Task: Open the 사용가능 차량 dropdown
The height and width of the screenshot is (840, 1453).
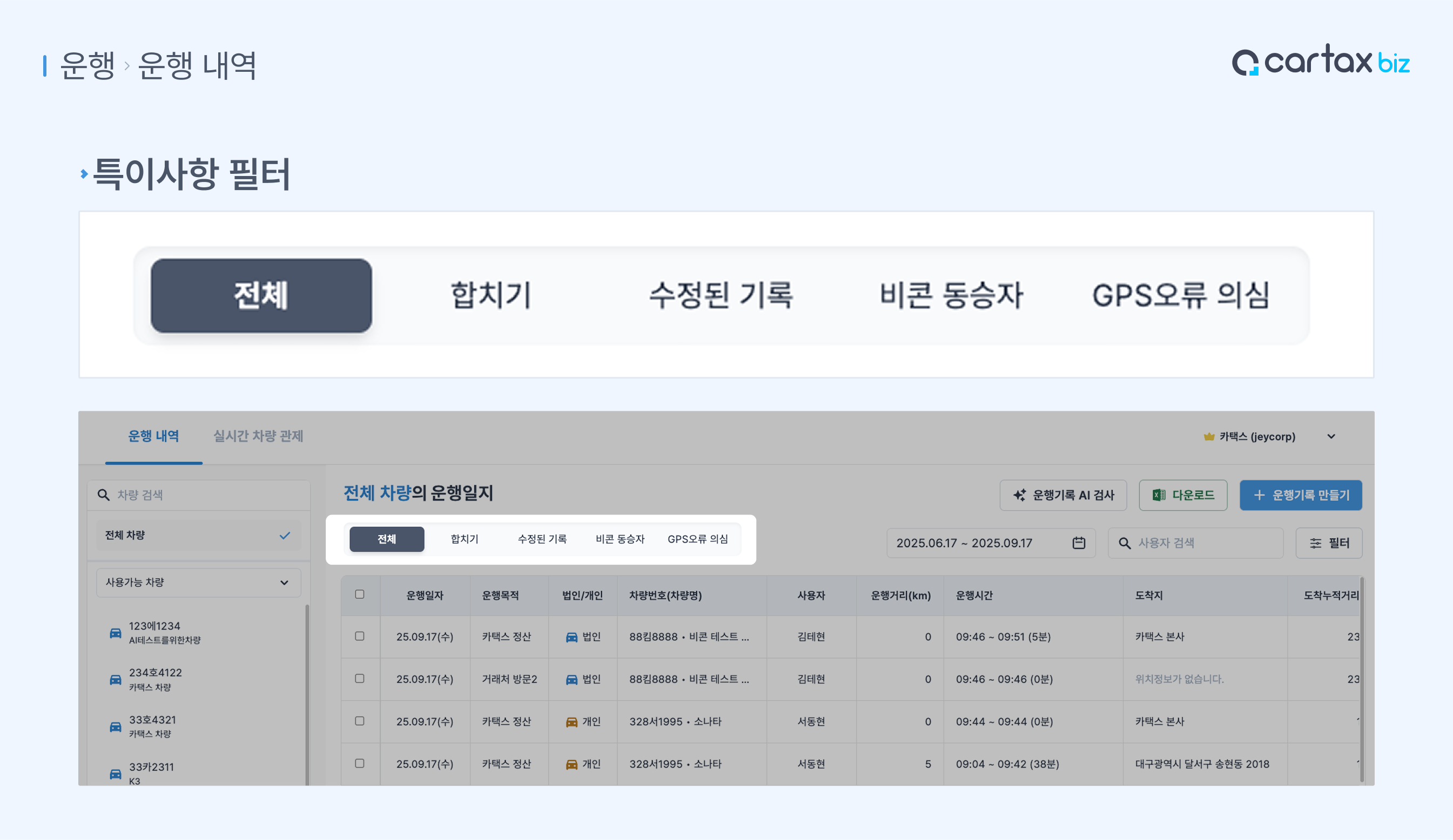Action: pos(198,582)
